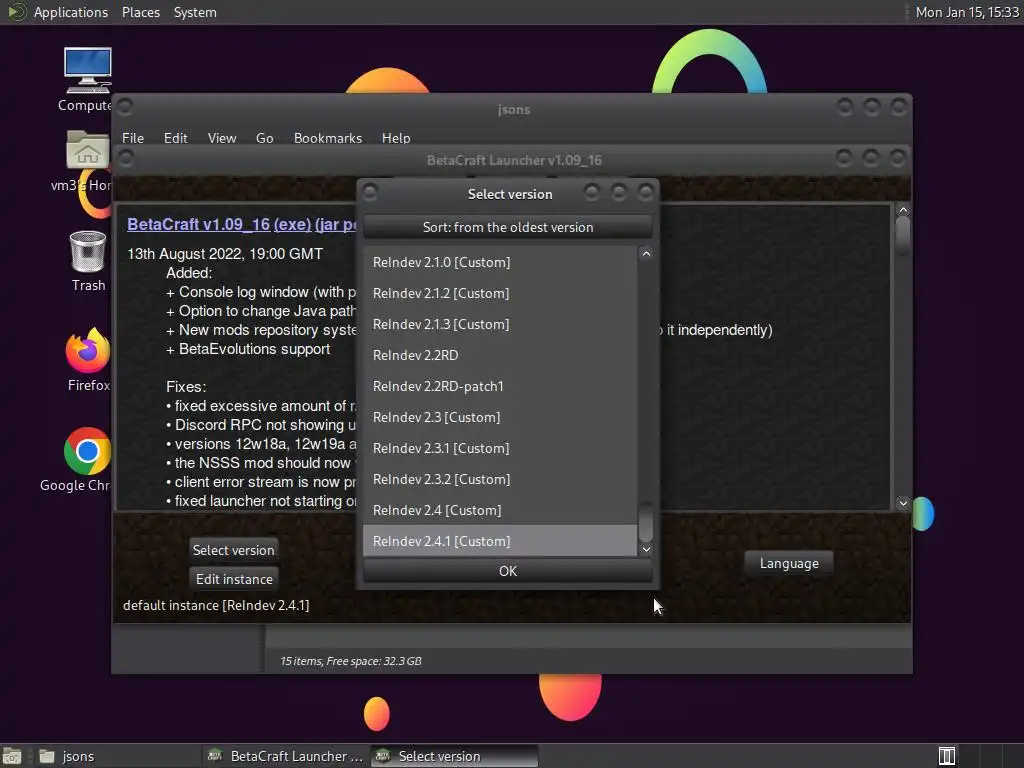Select ReIndev 2.3.1 [Custom]
The height and width of the screenshot is (768, 1024).
[x=500, y=448]
